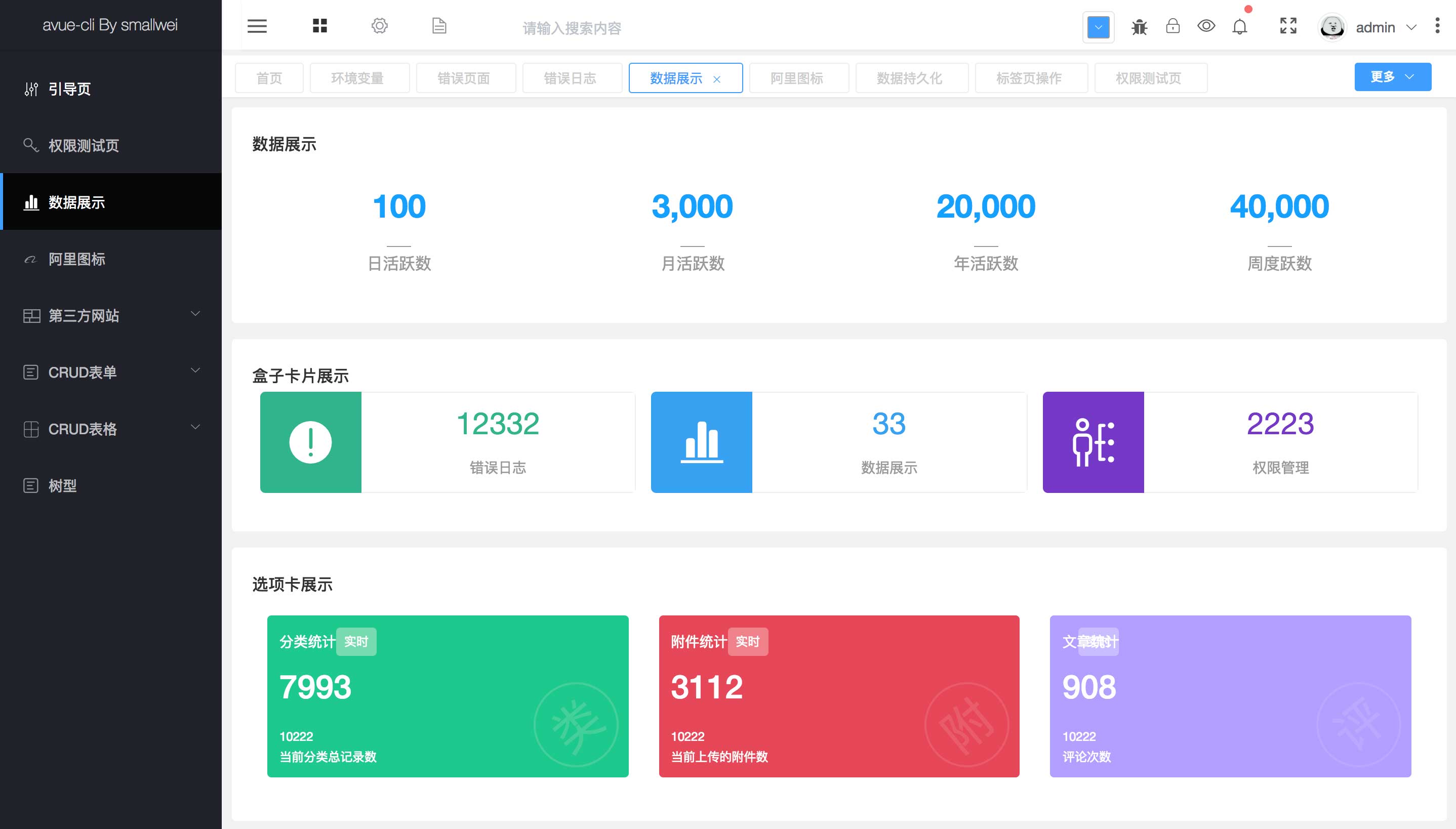The image size is (1456, 829).
Task: Open 权限测试页 in the sidebar
Action: (111, 145)
